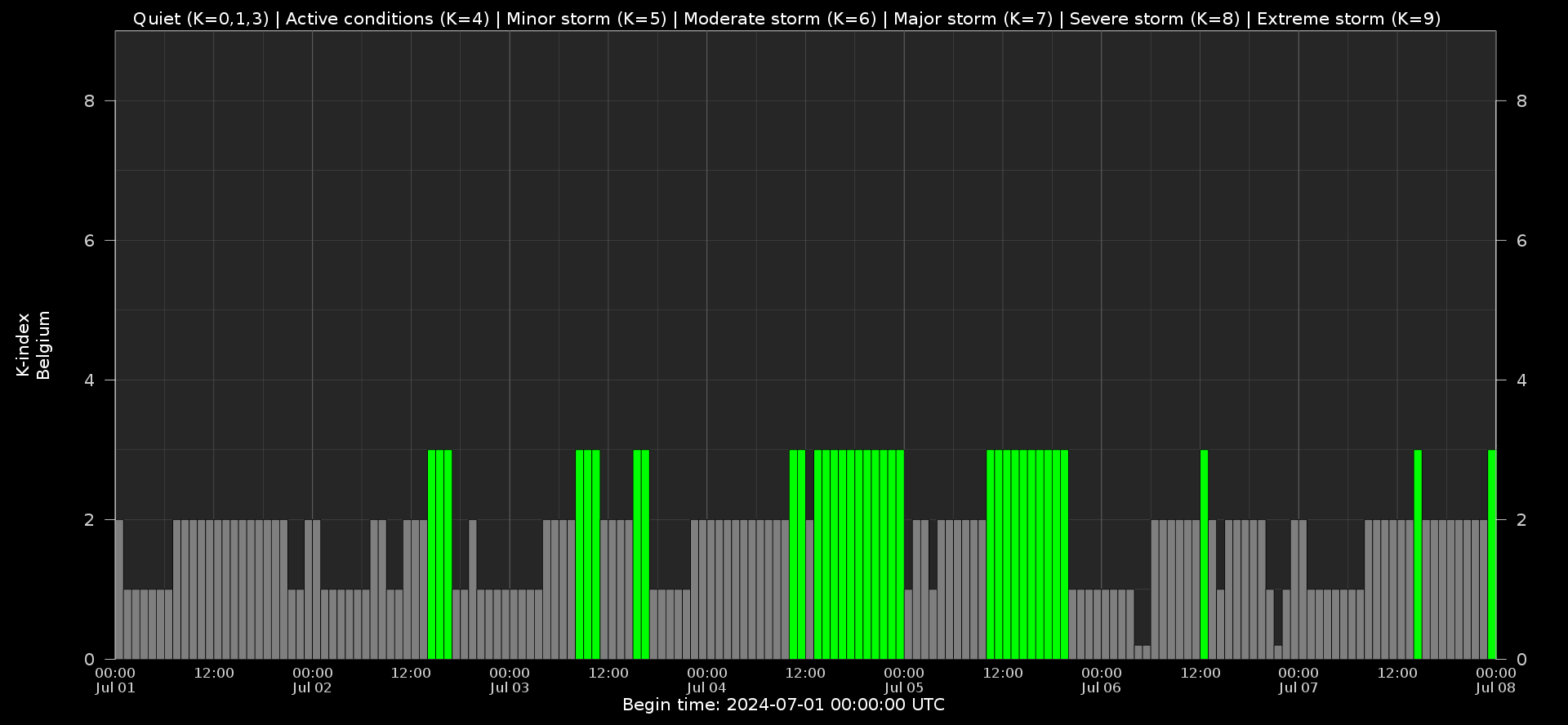Select the 'Jul 03' date tick label

pyautogui.click(x=510, y=687)
